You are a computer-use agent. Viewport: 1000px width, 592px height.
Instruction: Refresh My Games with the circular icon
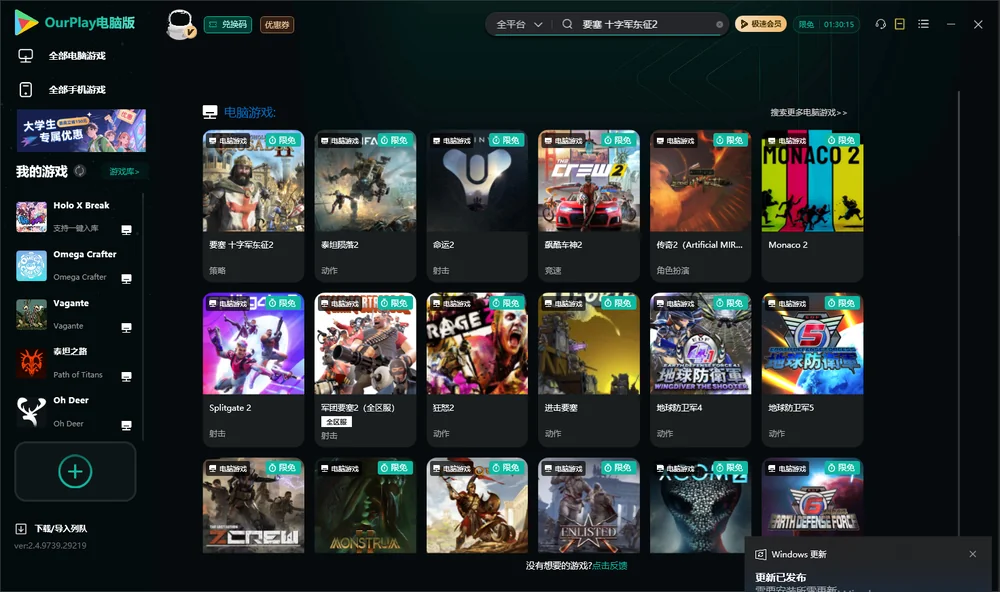pyautogui.click(x=80, y=171)
